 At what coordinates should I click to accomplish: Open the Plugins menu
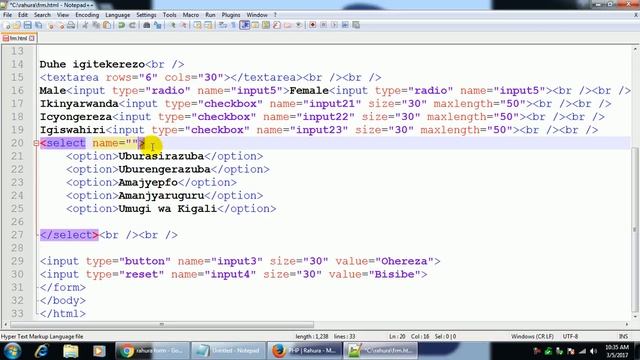[231, 15]
